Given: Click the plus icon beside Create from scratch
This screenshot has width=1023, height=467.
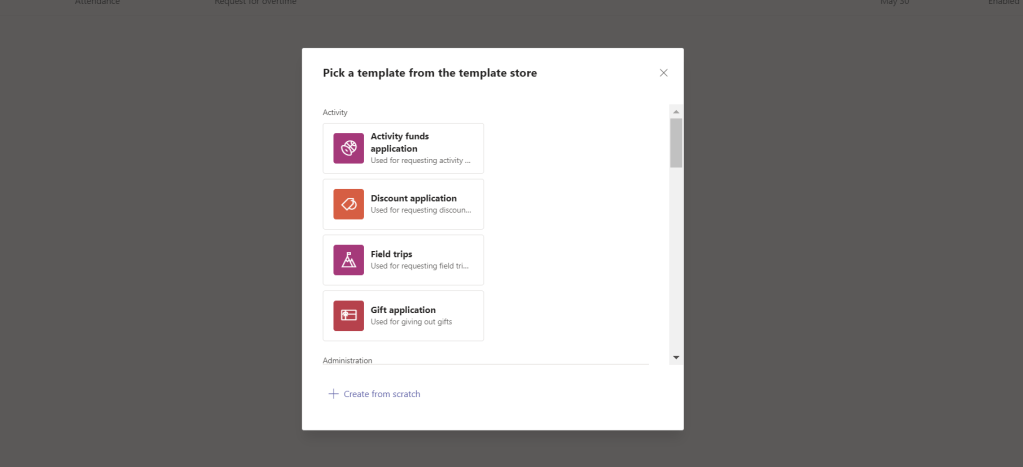Looking at the screenshot, I should coord(334,394).
